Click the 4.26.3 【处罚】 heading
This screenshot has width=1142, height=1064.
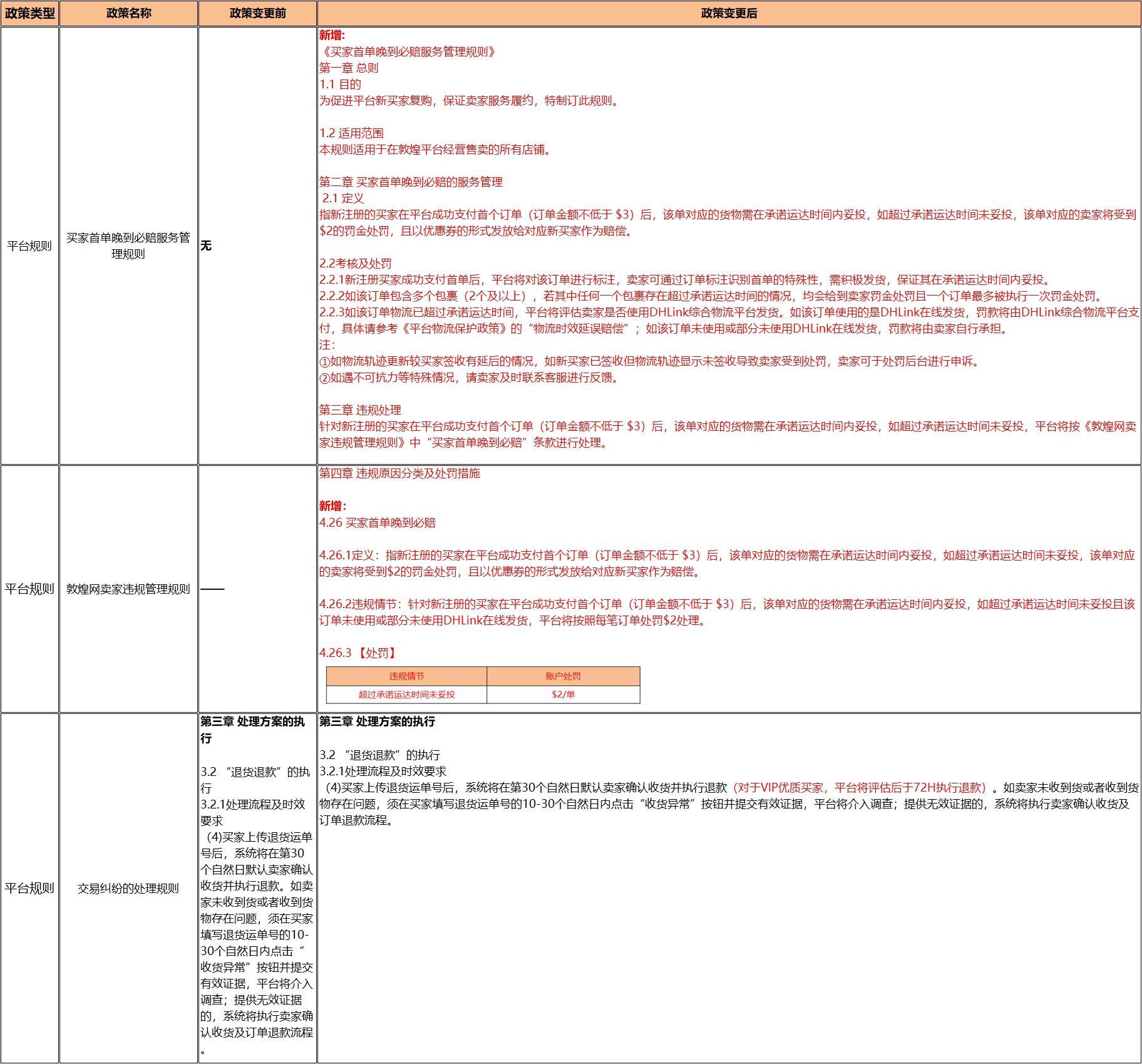point(359,653)
